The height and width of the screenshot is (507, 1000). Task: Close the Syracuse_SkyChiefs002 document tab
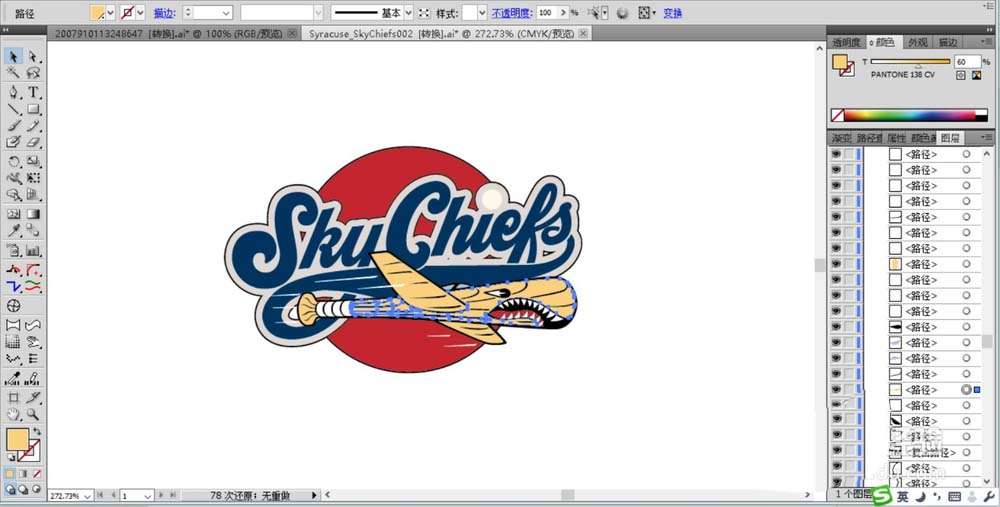[583, 33]
